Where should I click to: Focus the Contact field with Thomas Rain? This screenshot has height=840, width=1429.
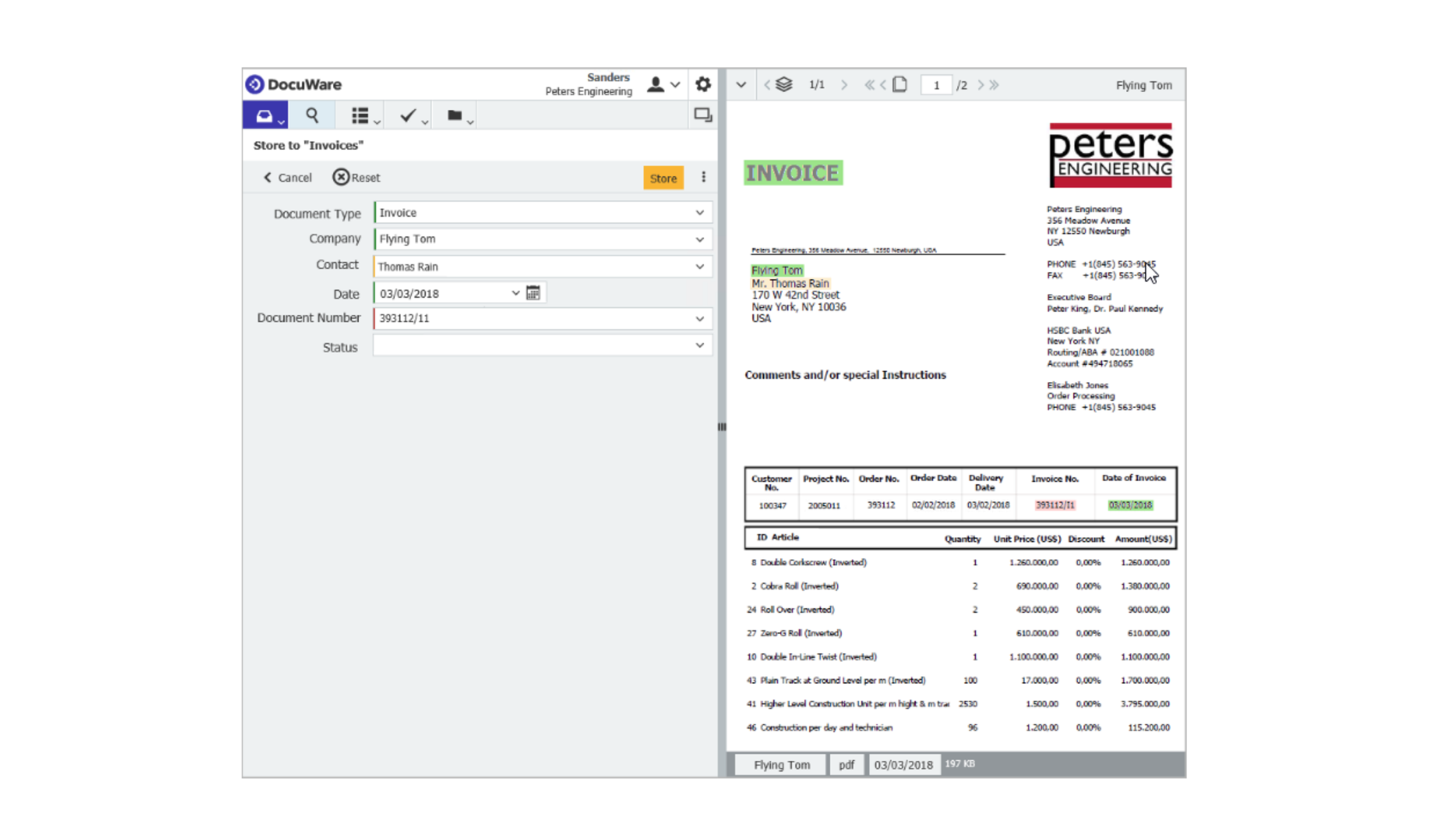click(543, 266)
